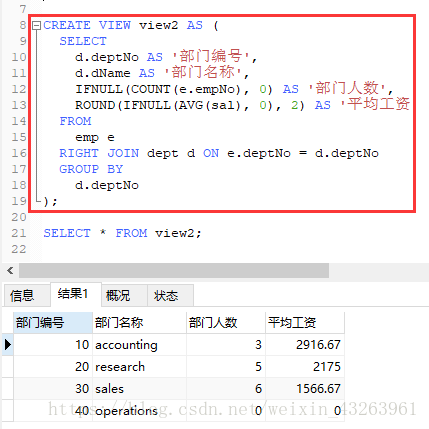This screenshot has height=429, width=429.
Task: Click the '部门名称' string literal in code
Action: (x=203, y=72)
